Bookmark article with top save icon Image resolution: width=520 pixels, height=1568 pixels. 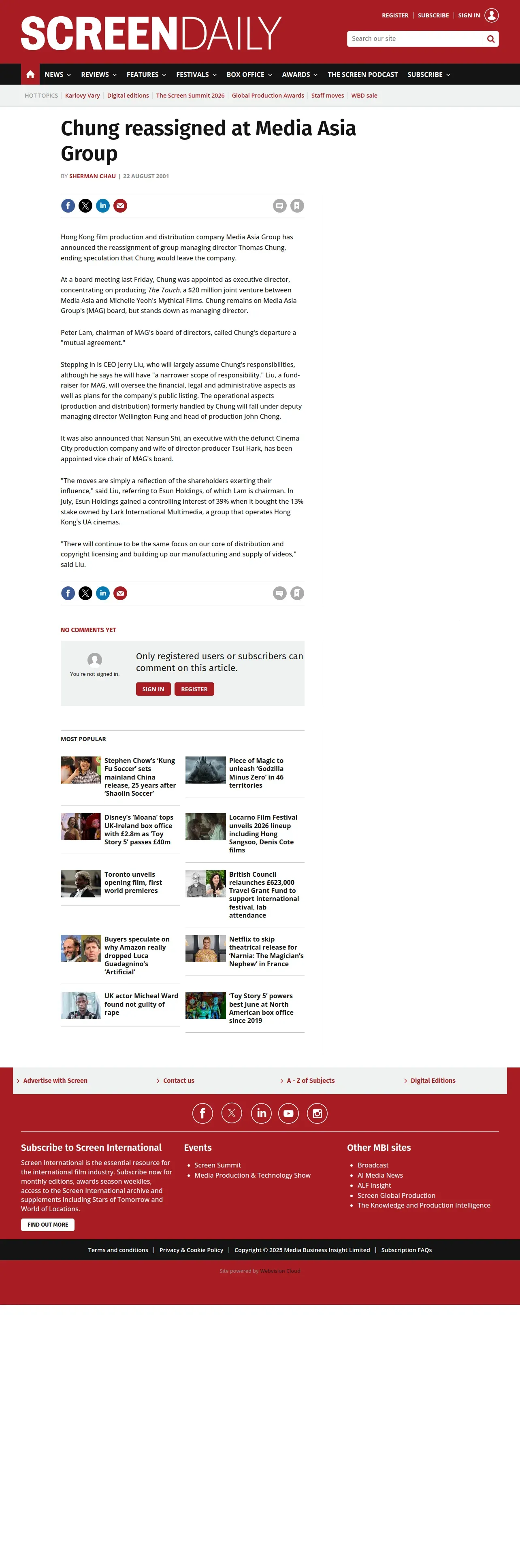[x=297, y=206]
